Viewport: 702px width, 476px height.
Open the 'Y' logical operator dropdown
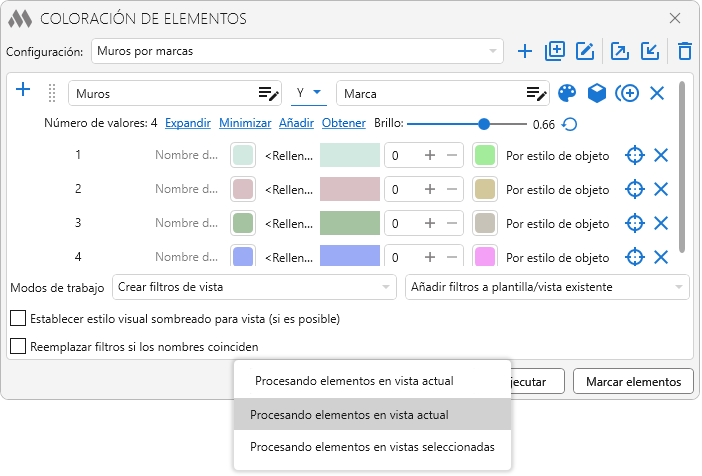(311, 93)
